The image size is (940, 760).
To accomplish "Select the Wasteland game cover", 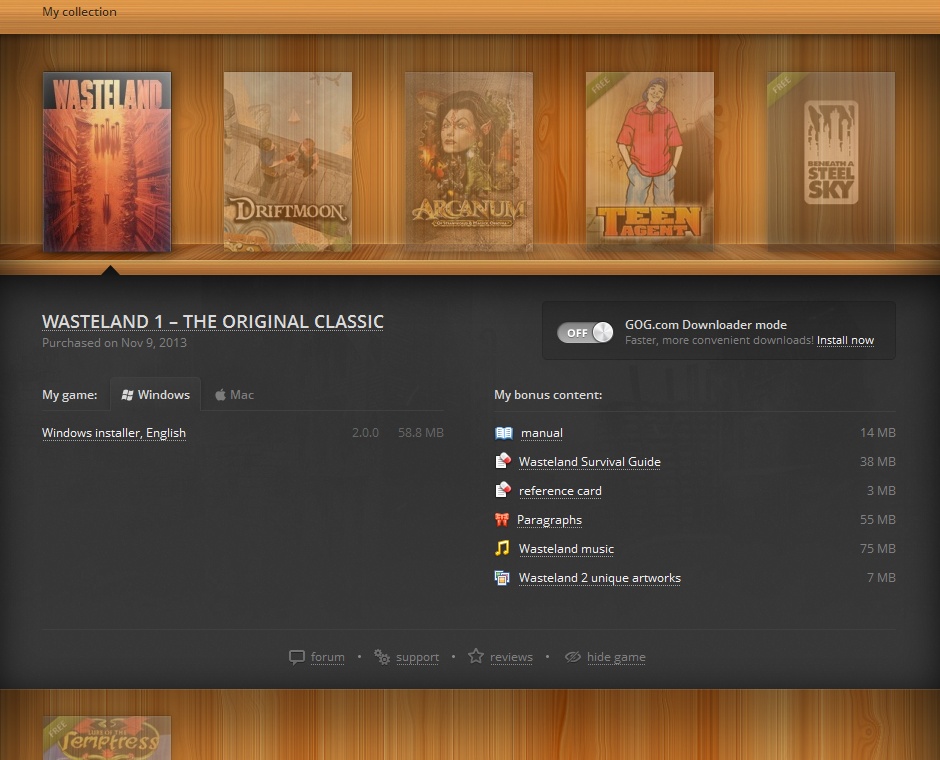I will click(x=107, y=162).
